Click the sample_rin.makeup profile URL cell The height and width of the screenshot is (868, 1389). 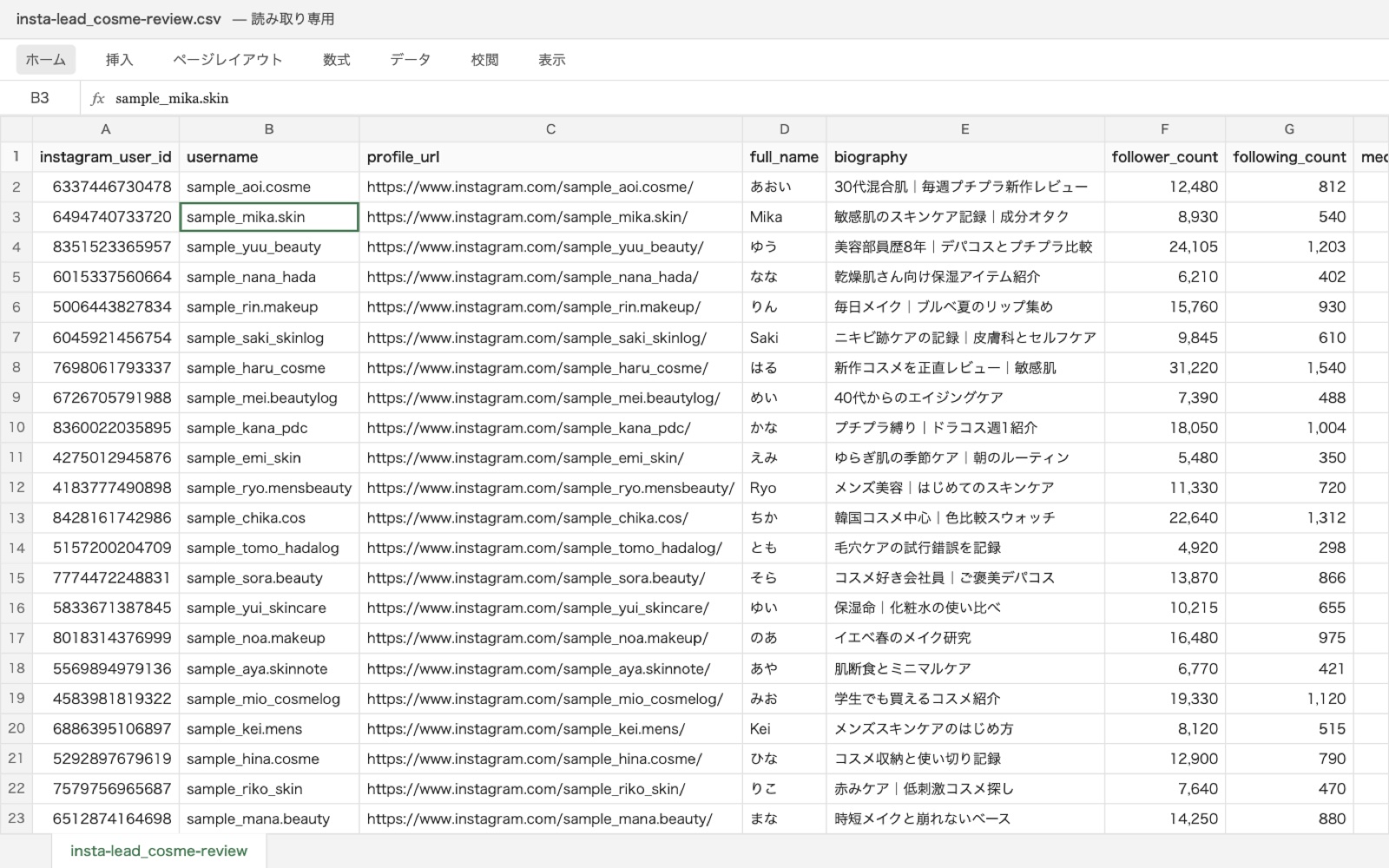coord(550,307)
